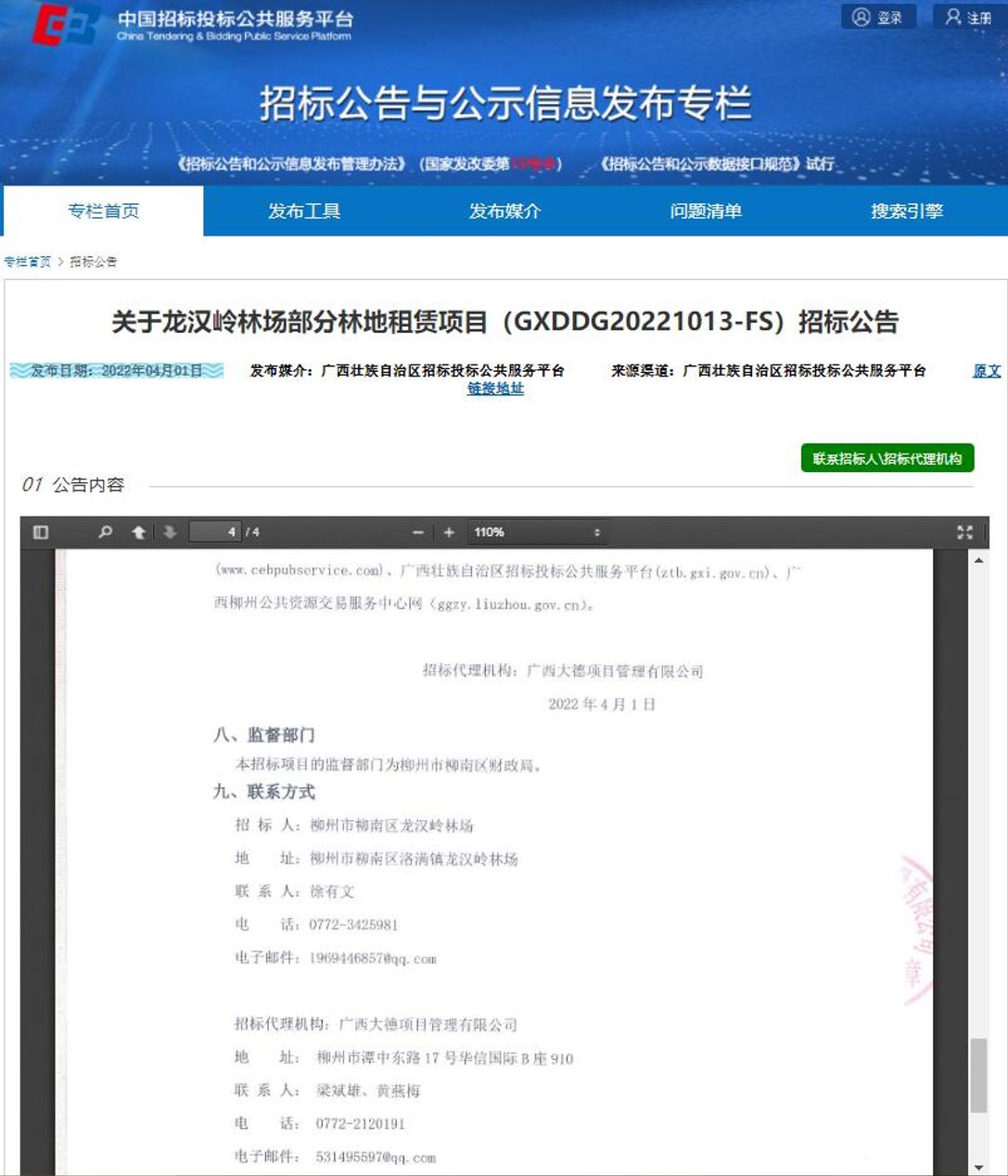The width and height of the screenshot is (1008, 1176).
Task: Click the phone number 0772-3425981
Action: (353, 925)
